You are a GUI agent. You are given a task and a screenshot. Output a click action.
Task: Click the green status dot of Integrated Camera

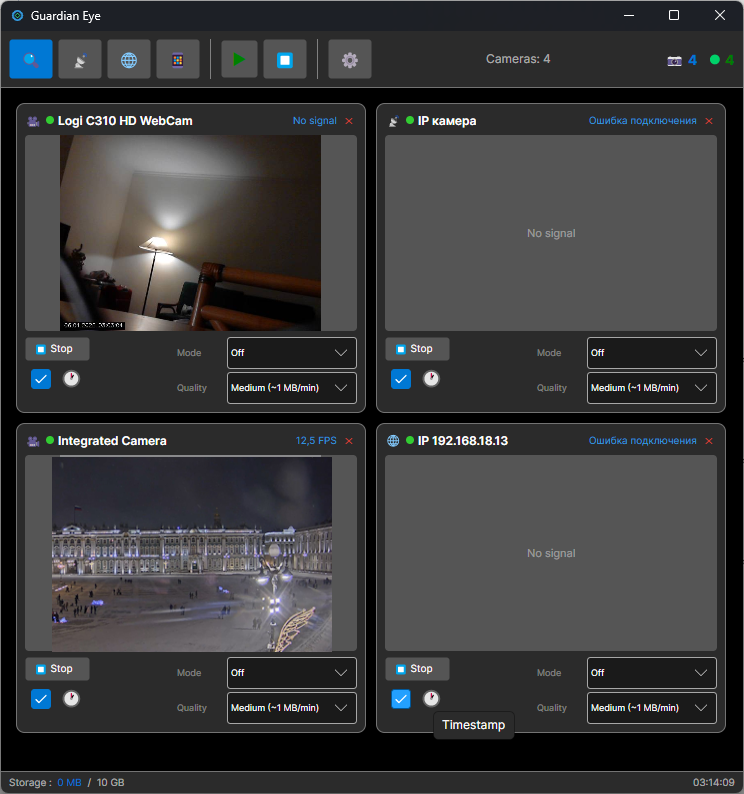coord(50,440)
